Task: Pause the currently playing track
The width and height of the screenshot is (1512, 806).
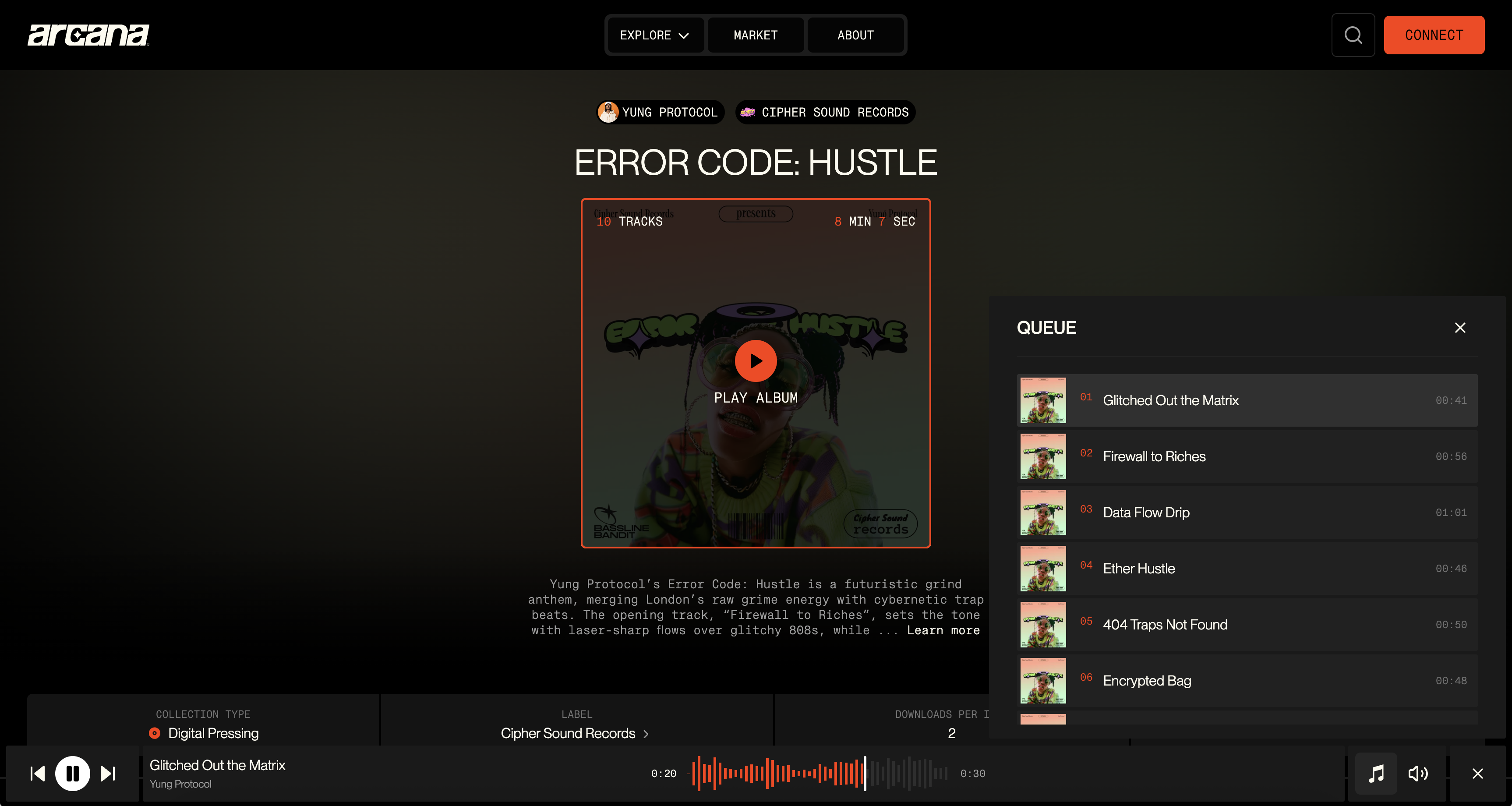Action: click(x=72, y=774)
